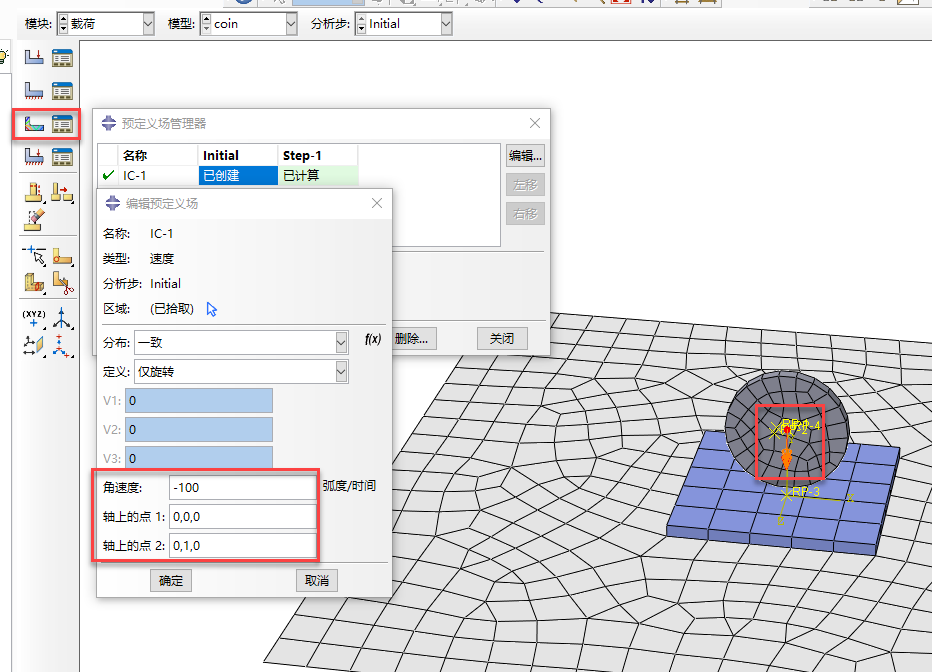Select the eraser repair tool icon
932x672 pixels.
[x=34, y=219]
